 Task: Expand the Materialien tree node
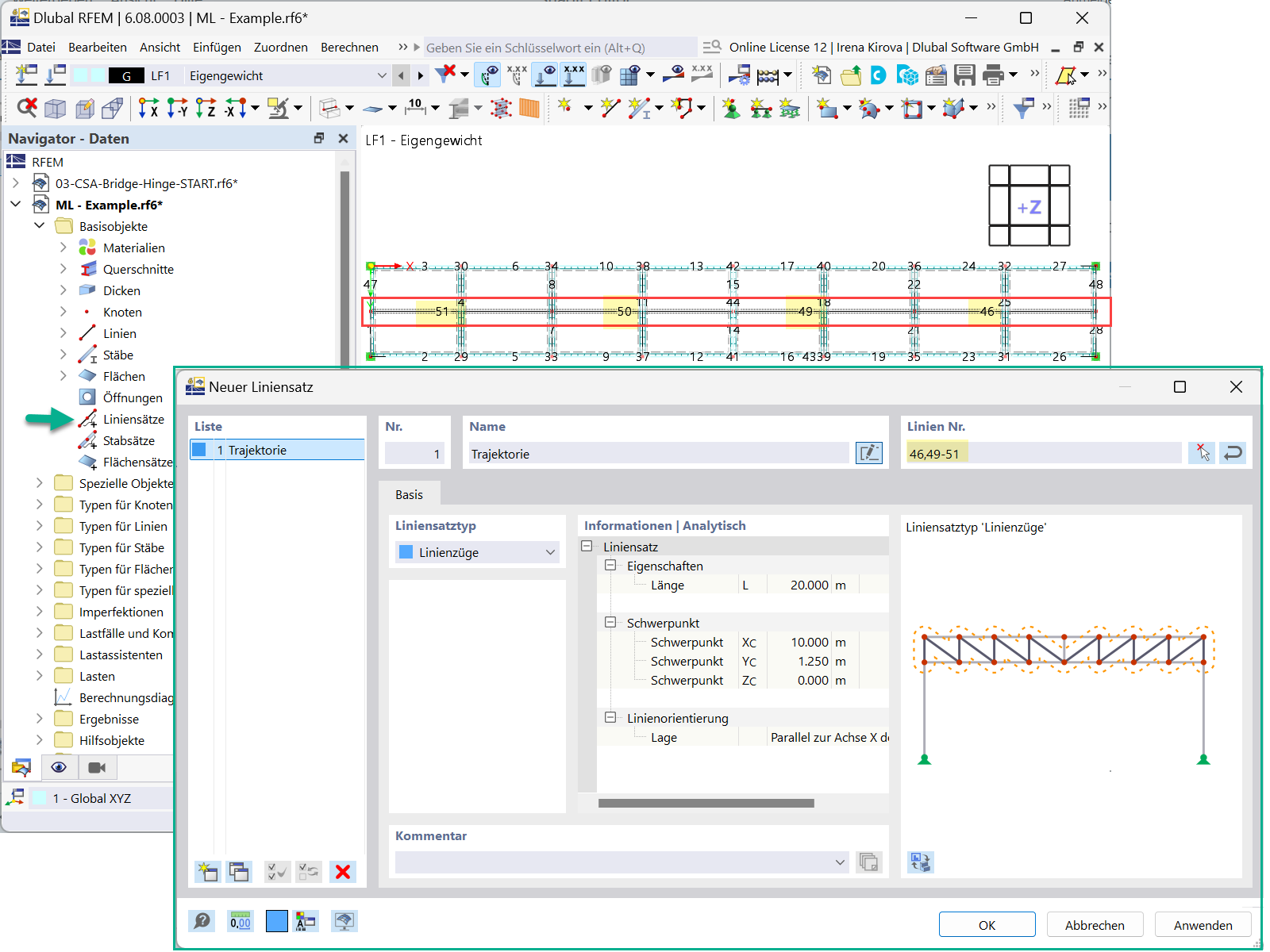63,248
